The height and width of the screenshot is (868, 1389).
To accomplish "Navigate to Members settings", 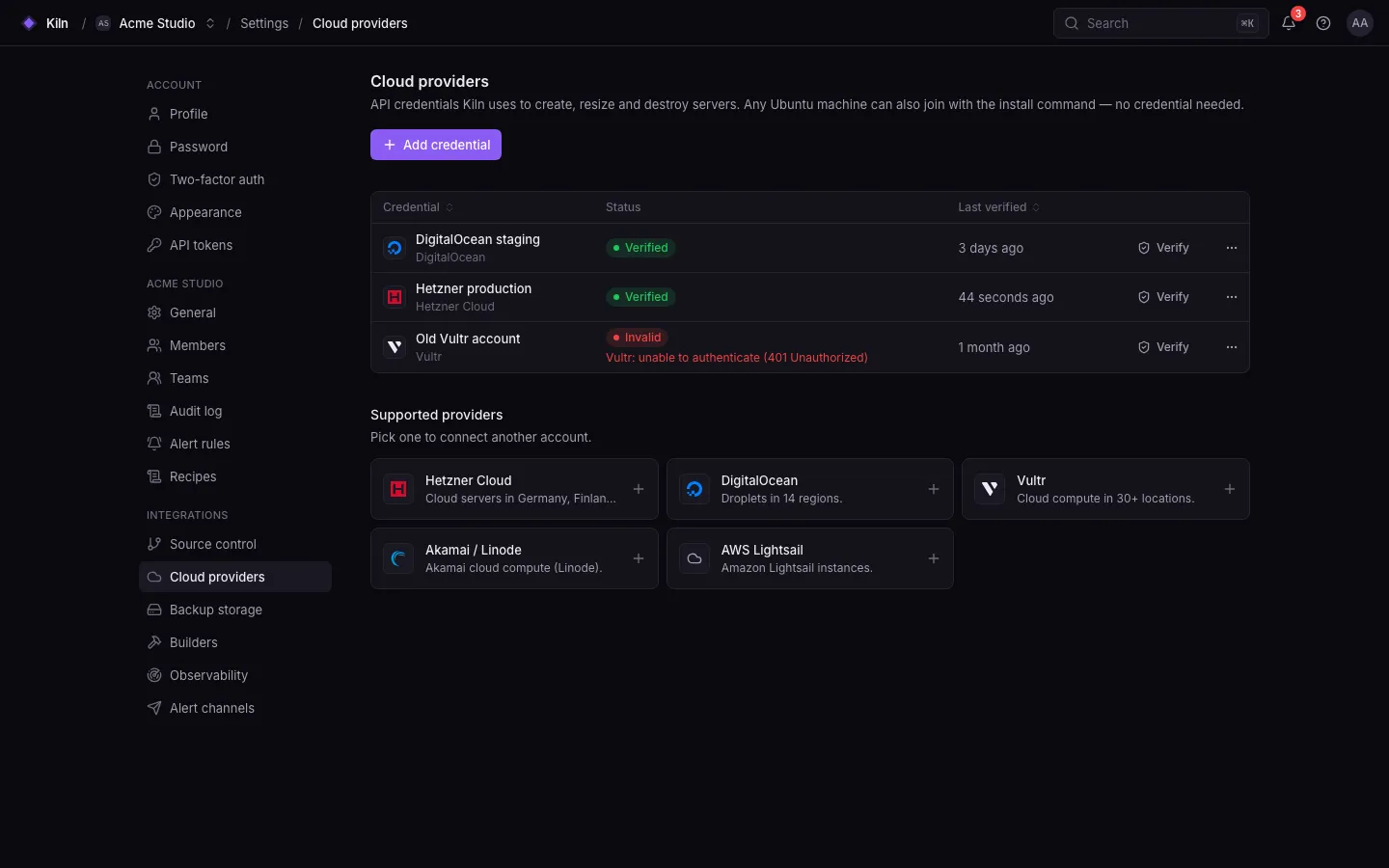I will click(x=235, y=345).
